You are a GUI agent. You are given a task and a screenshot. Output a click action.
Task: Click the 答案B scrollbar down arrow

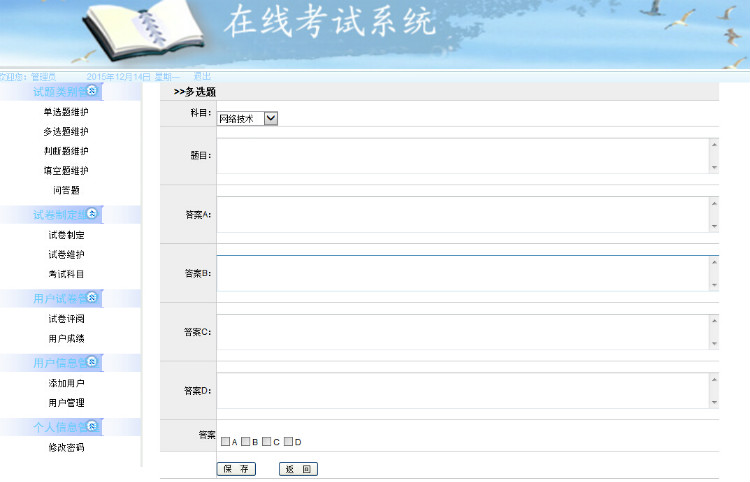point(714,285)
